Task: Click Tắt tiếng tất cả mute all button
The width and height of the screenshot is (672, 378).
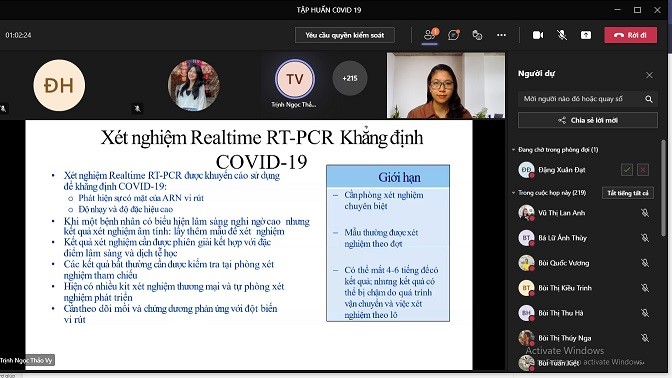Action: pos(628,193)
